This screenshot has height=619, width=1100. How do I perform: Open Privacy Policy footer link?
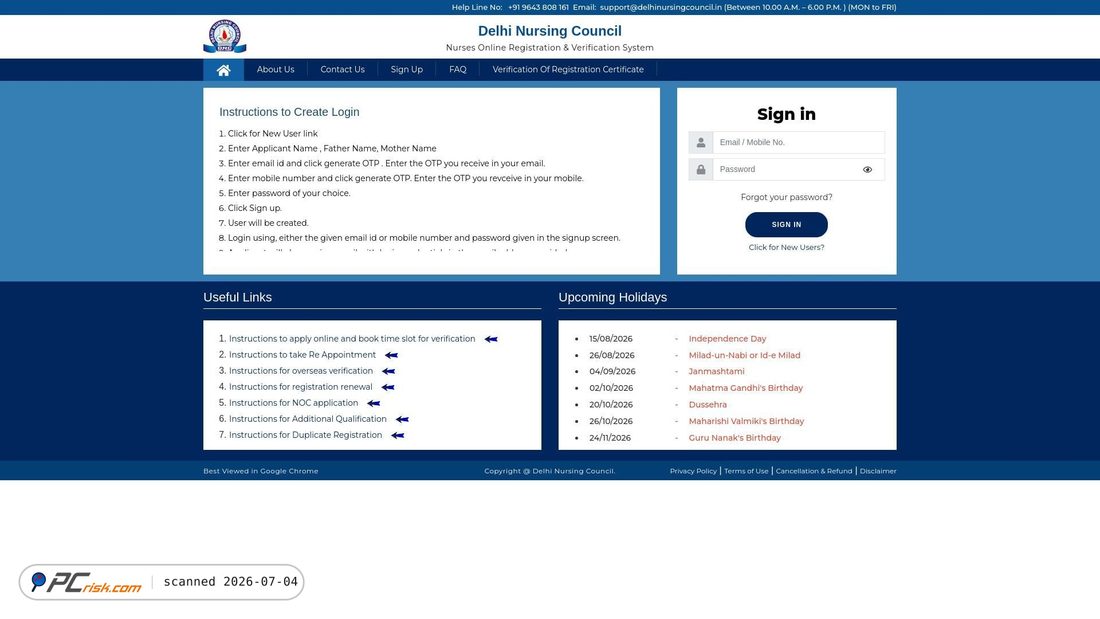point(693,471)
